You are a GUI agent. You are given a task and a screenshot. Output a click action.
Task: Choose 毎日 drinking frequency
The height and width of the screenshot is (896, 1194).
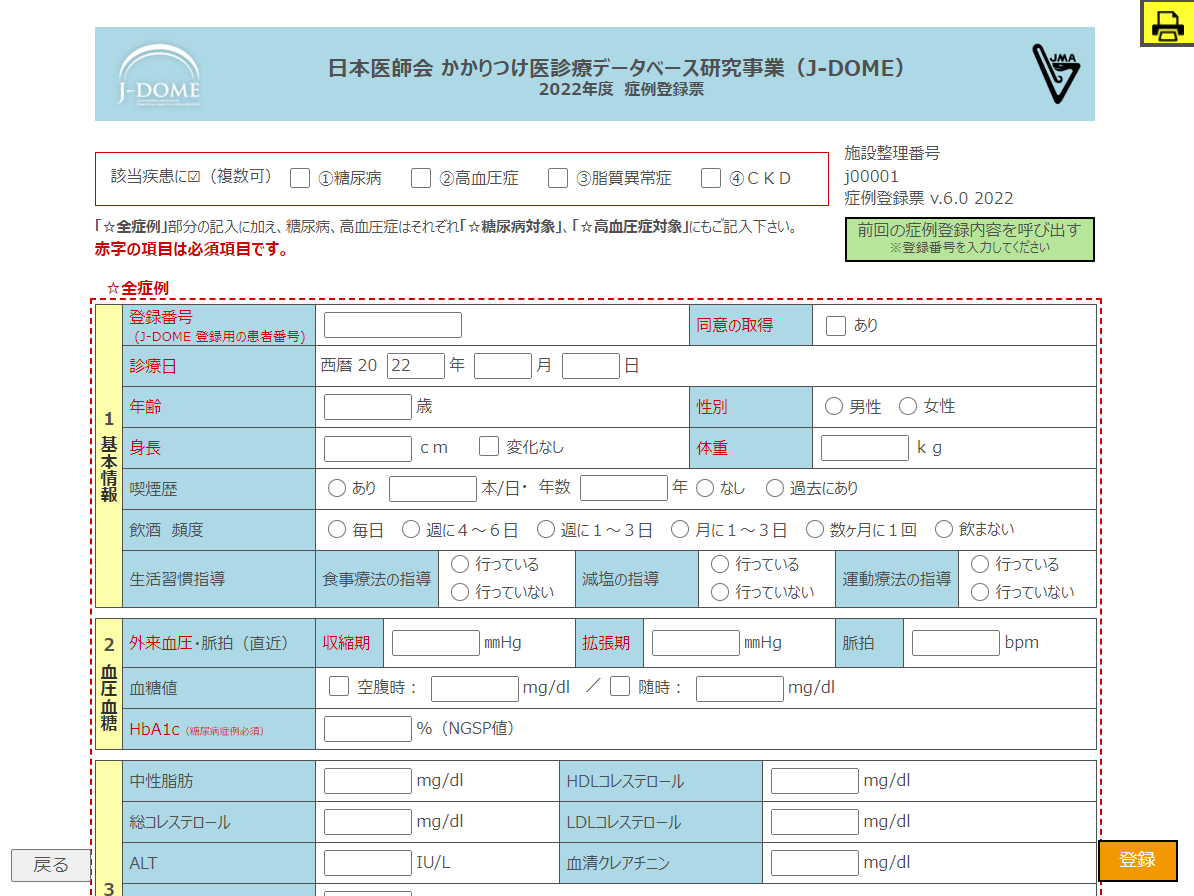tap(337, 529)
